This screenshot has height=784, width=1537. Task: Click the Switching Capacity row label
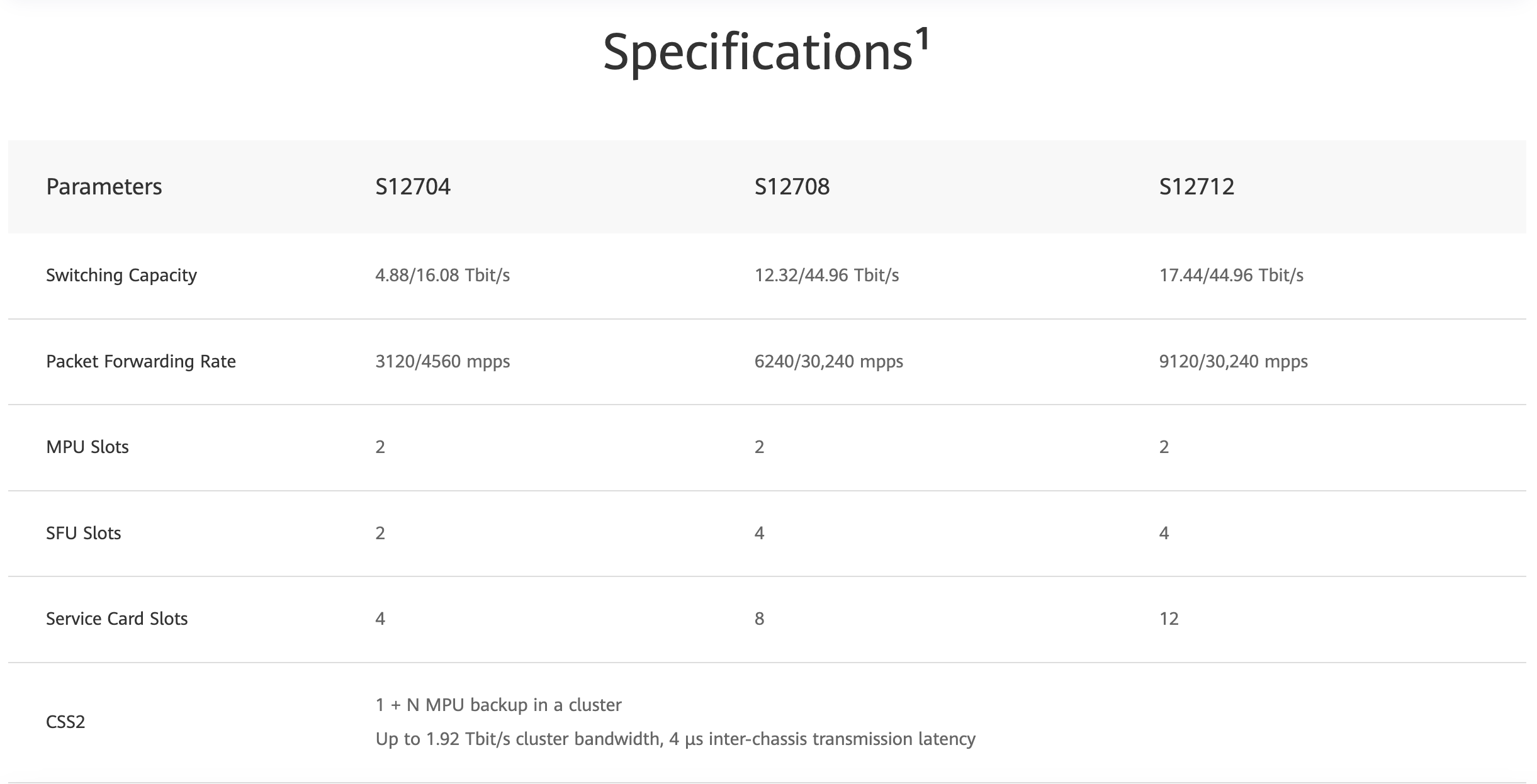[x=121, y=276]
